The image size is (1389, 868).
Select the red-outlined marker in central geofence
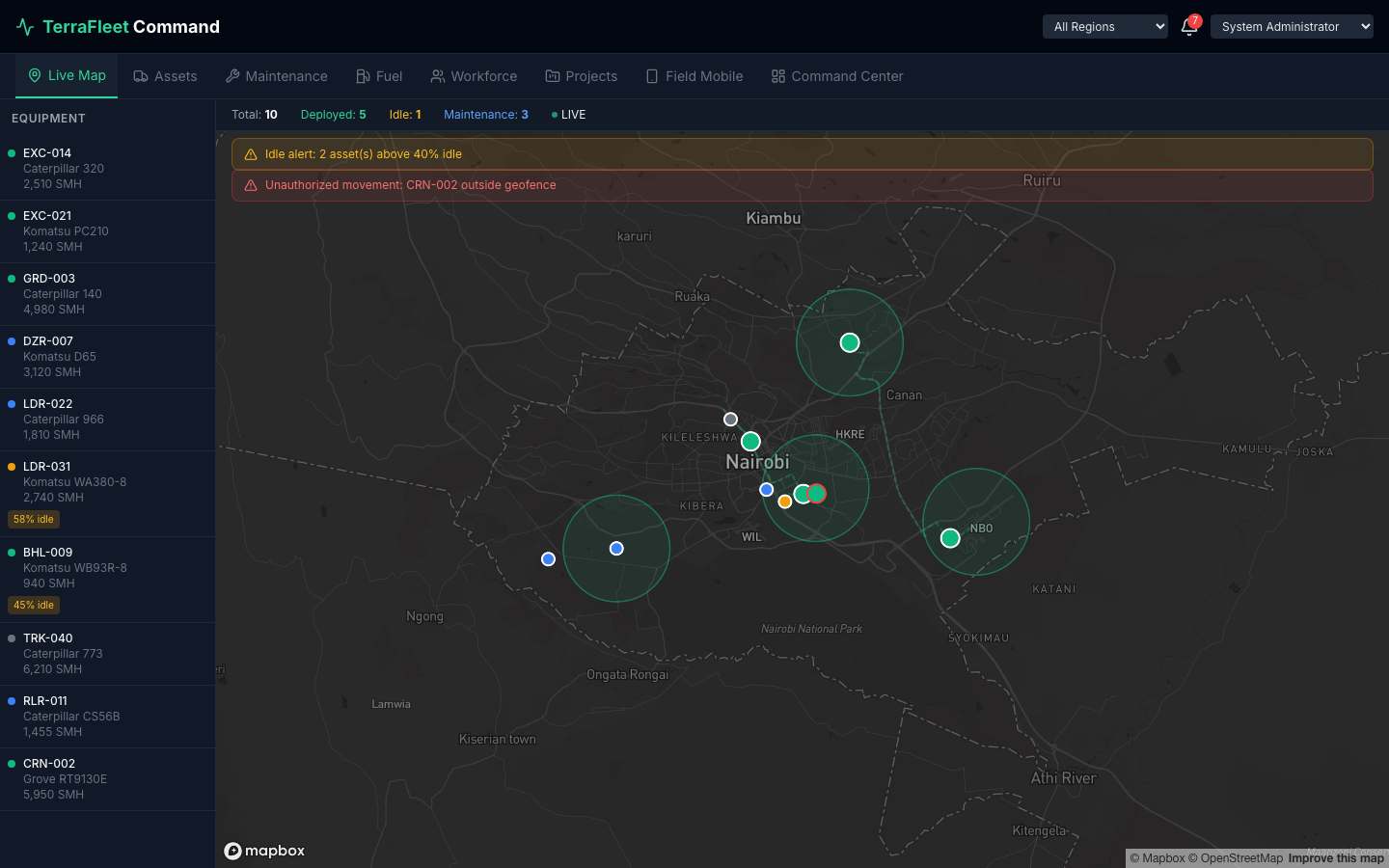[817, 494]
